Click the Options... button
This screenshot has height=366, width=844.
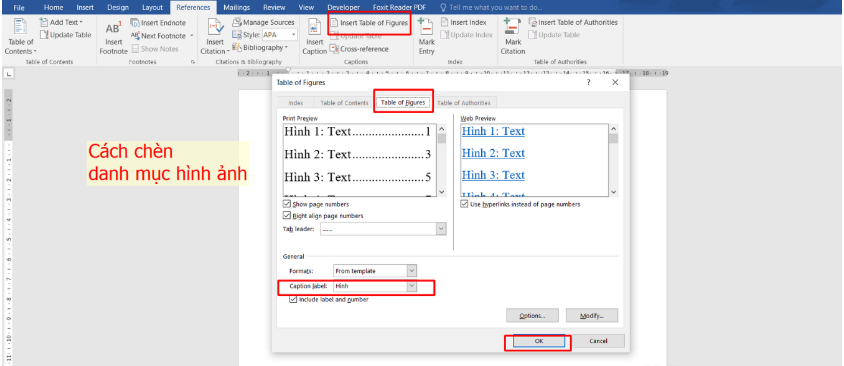(532, 315)
